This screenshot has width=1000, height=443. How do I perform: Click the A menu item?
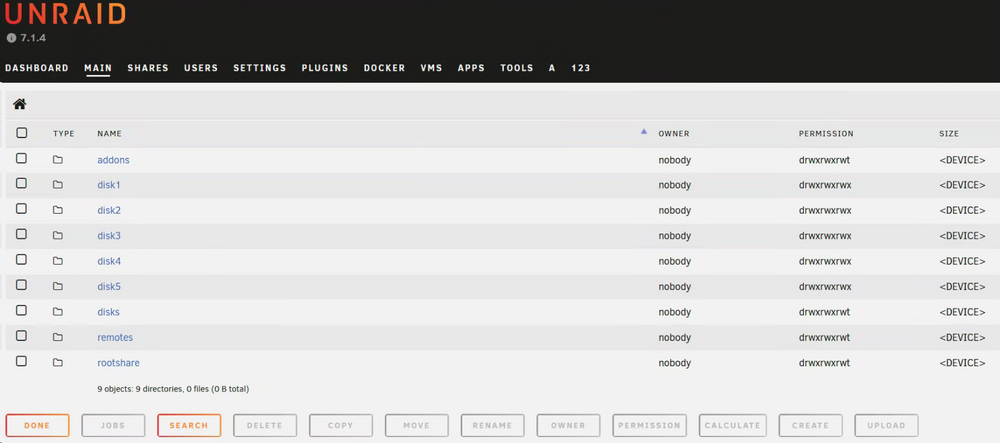click(x=552, y=68)
